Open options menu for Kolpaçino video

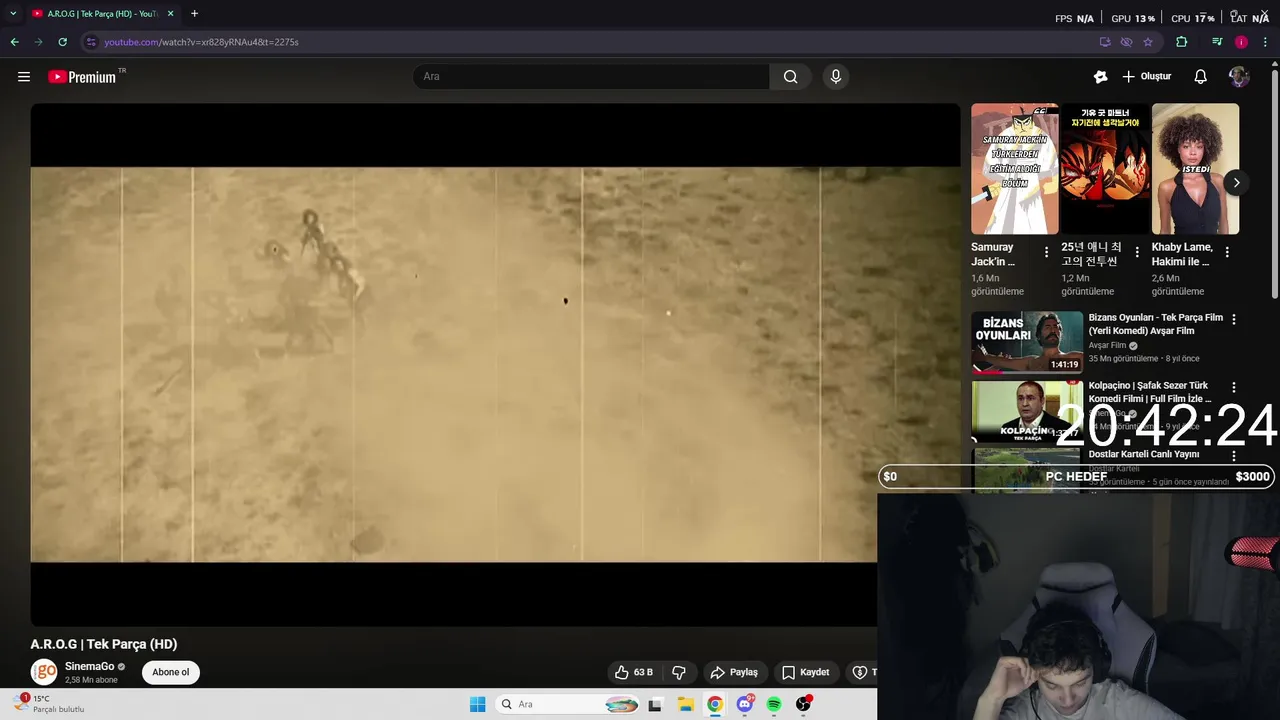[1233, 387]
